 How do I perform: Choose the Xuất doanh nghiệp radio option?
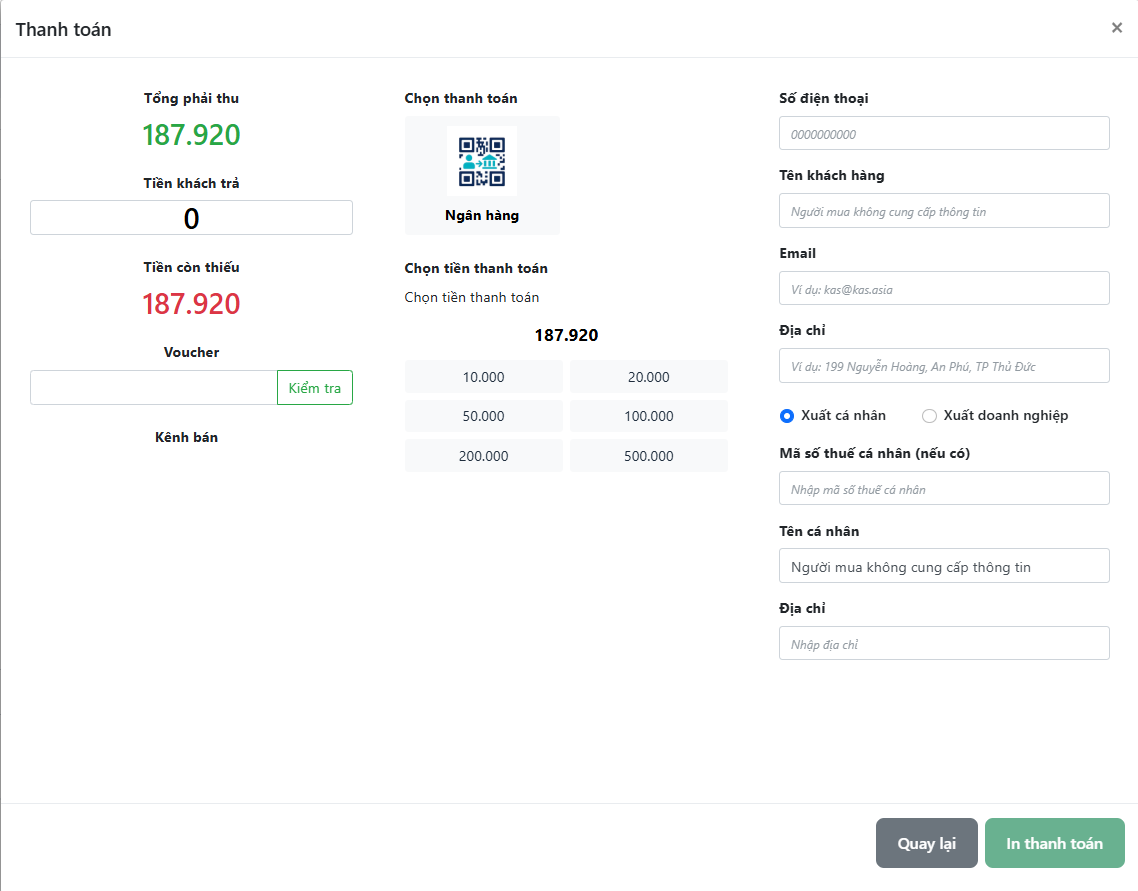coord(929,416)
